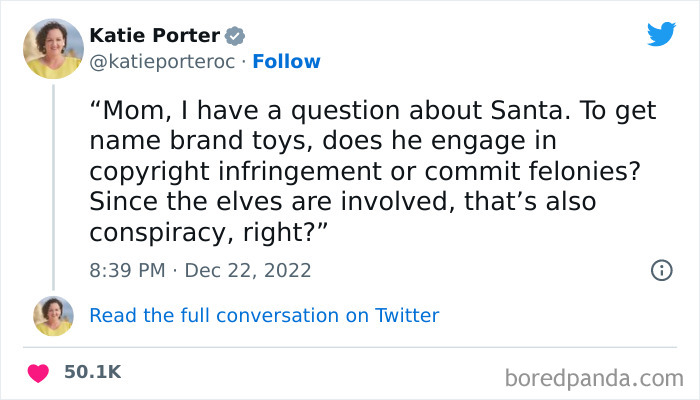Click the small avatar beside conversation link
700x400 pixels.
53,316
